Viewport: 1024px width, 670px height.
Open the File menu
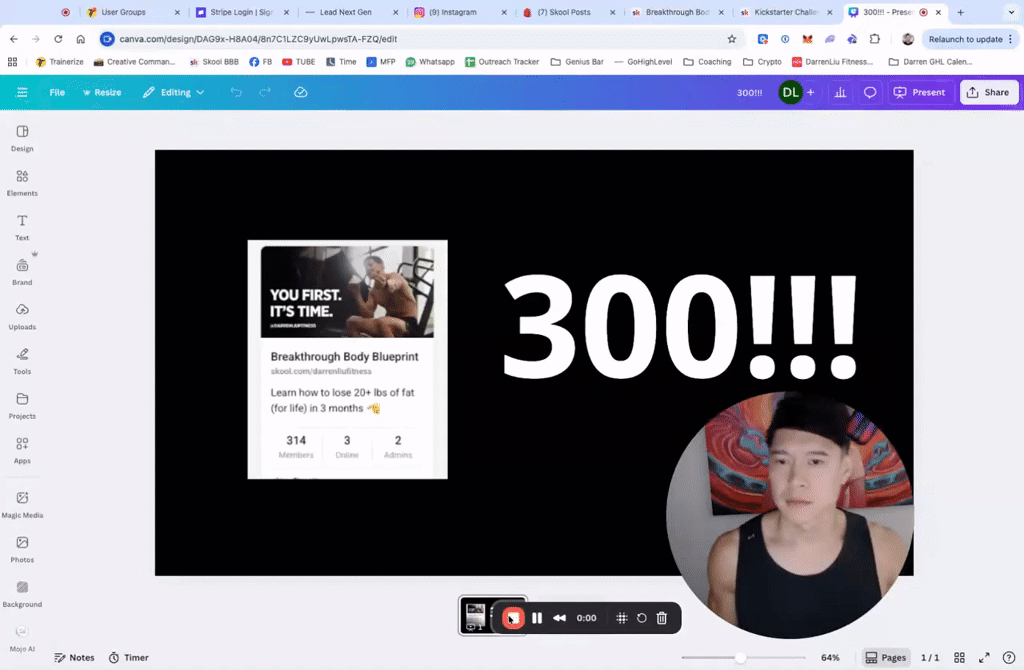pyautogui.click(x=57, y=92)
